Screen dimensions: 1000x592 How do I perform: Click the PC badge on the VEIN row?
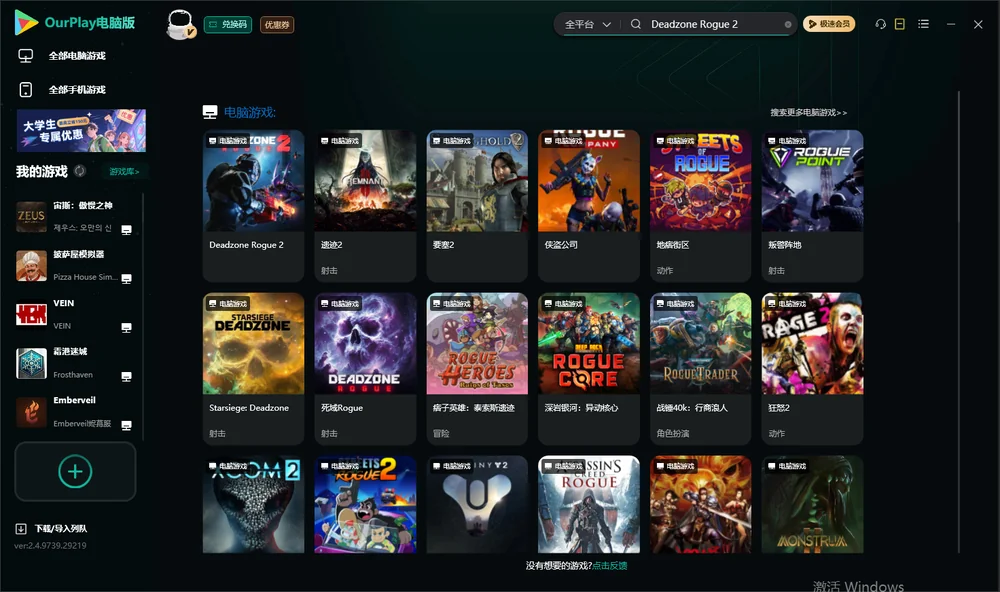[x=126, y=327]
